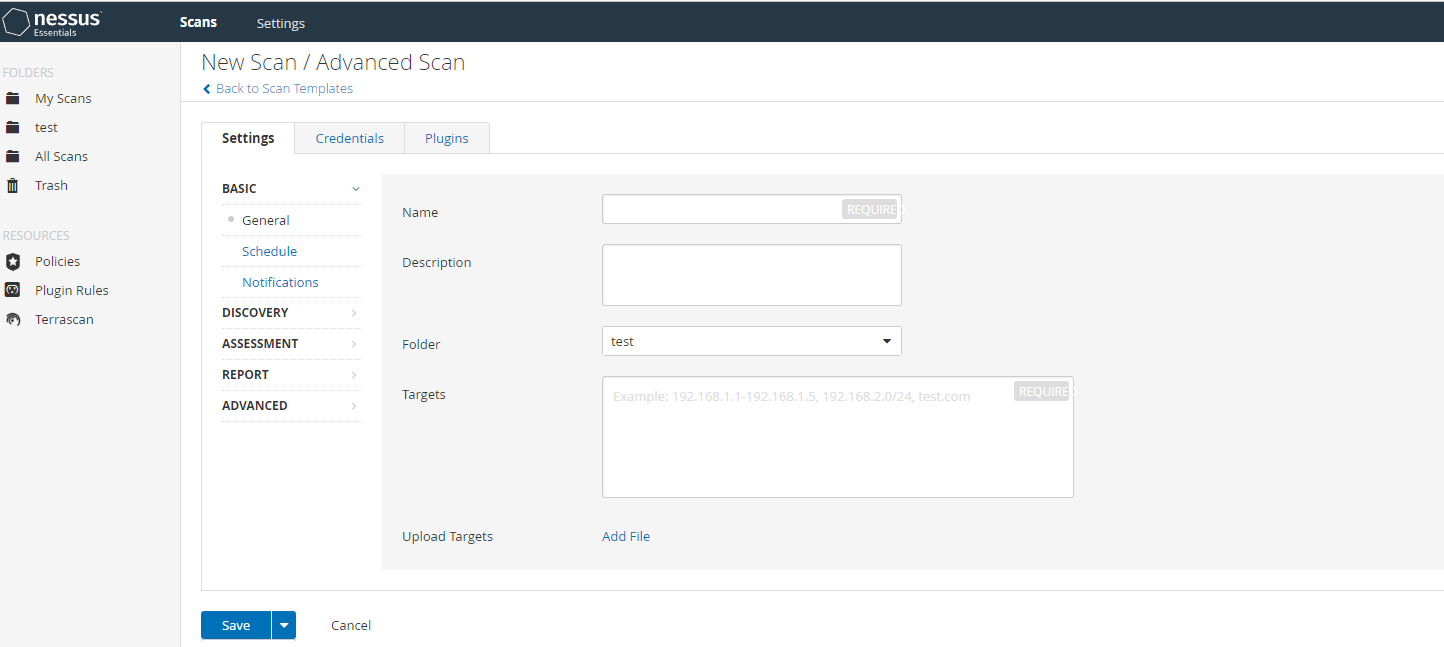Click the Add File upload link
The width and height of the screenshot is (1444, 647).
[625, 536]
